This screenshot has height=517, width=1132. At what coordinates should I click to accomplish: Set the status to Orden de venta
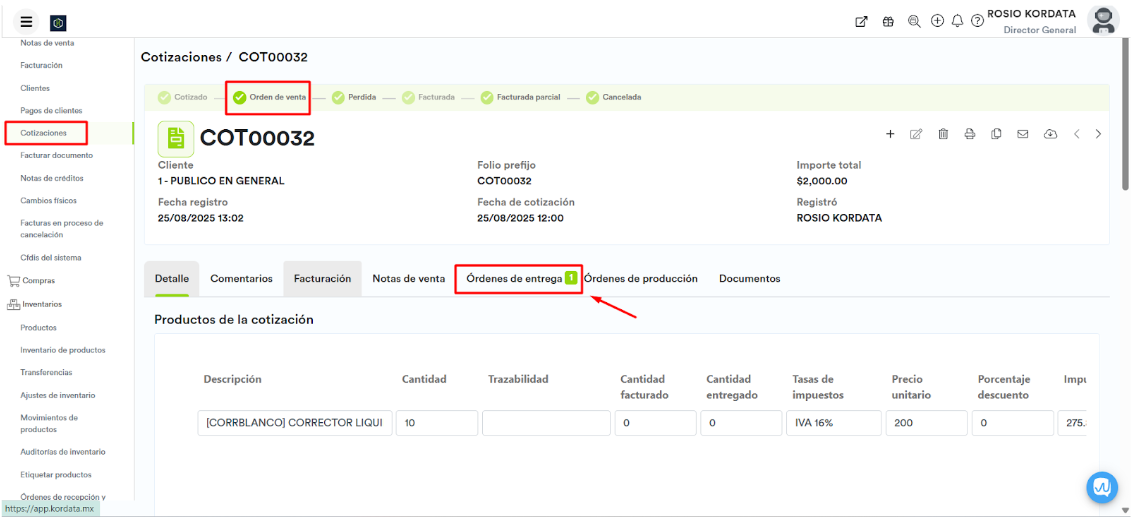click(270, 97)
